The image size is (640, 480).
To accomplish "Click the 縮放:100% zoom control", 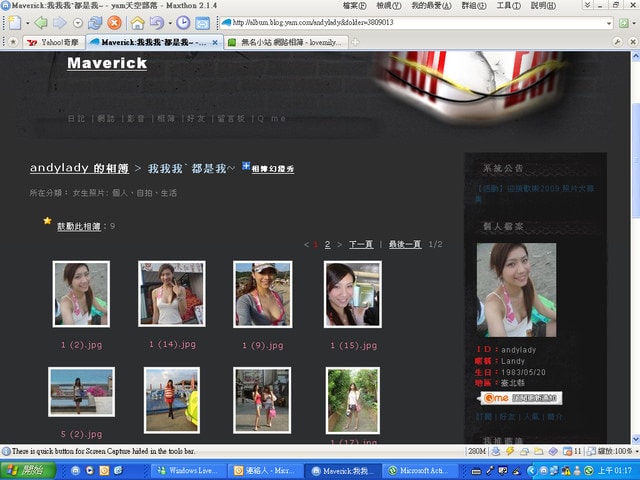I will (610, 451).
